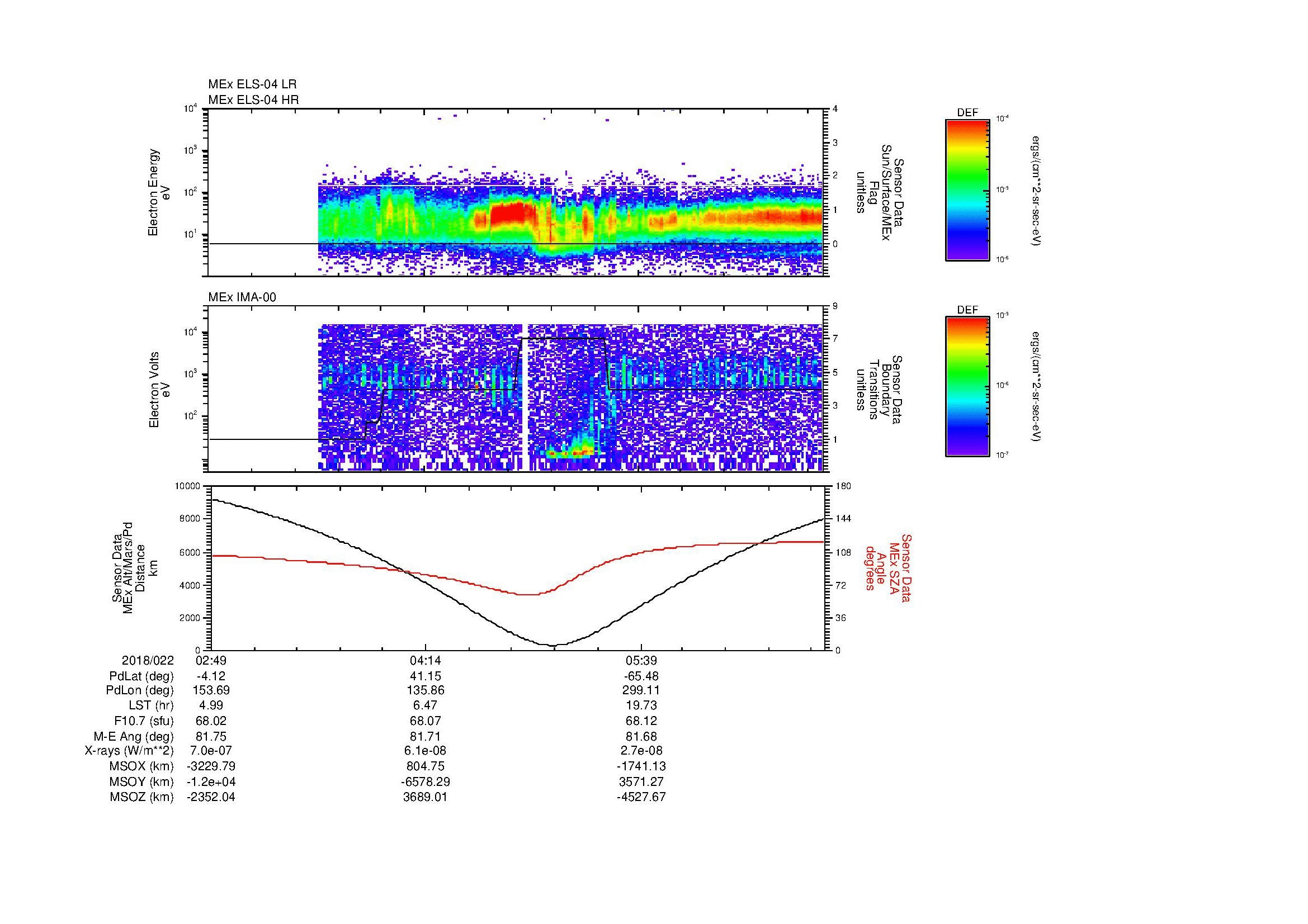Click the F10.7 value '68.12'
Image resolution: width=1308 pixels, height=924 pixels.
point(641,721)
